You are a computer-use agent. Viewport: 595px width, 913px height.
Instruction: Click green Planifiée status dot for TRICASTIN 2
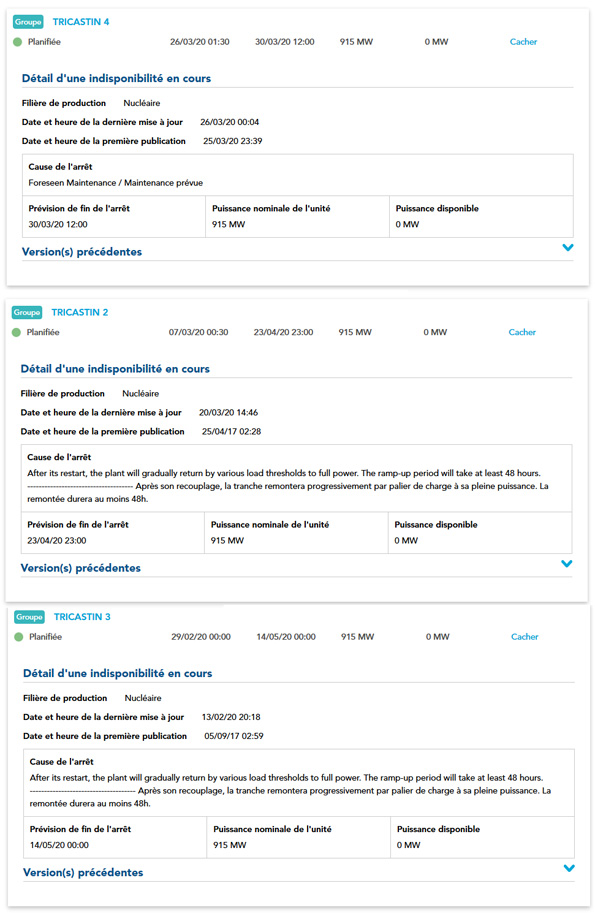16,332
